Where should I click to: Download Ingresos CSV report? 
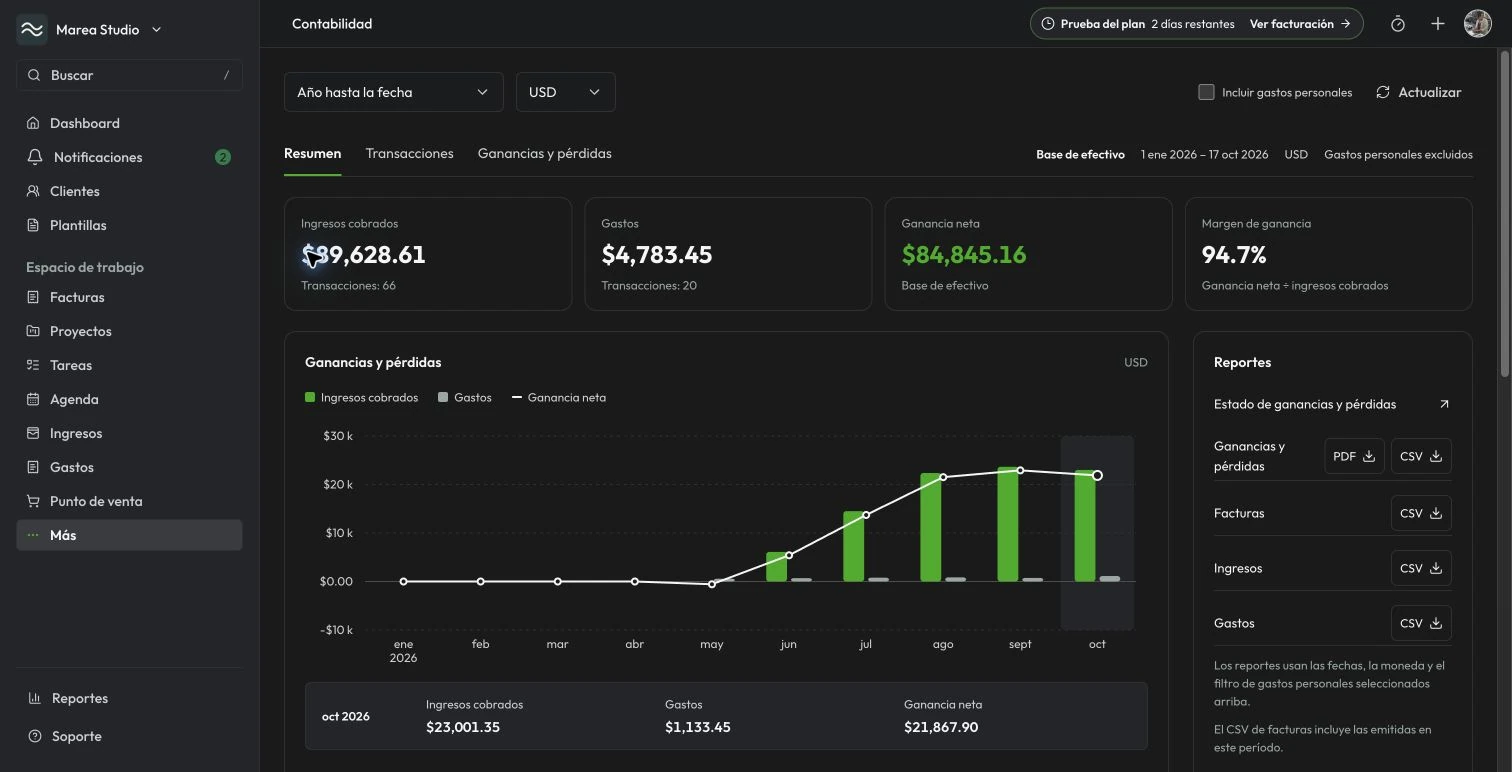[x=1421, y=568]
